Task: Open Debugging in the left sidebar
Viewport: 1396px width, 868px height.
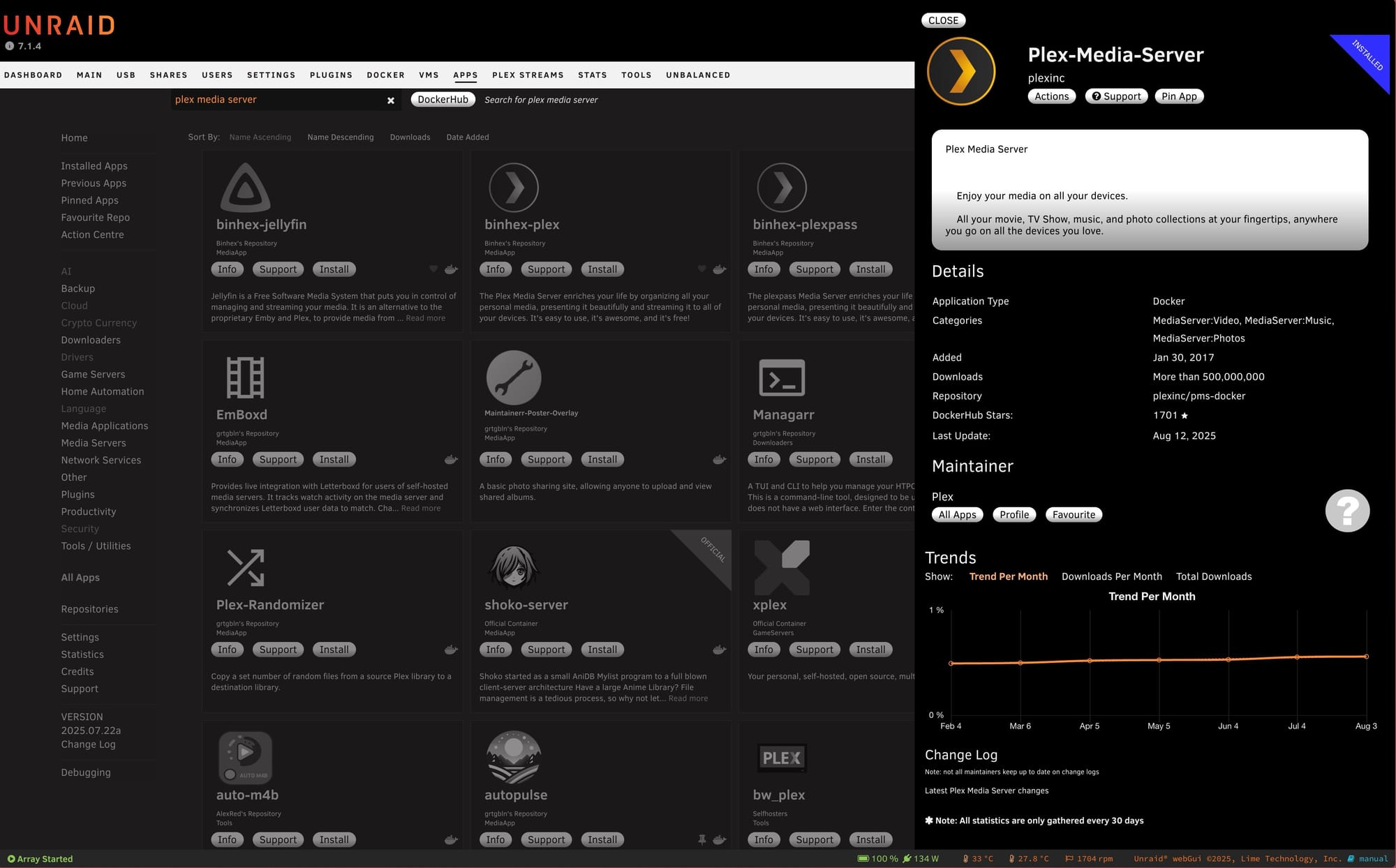Action: (86, 772)
